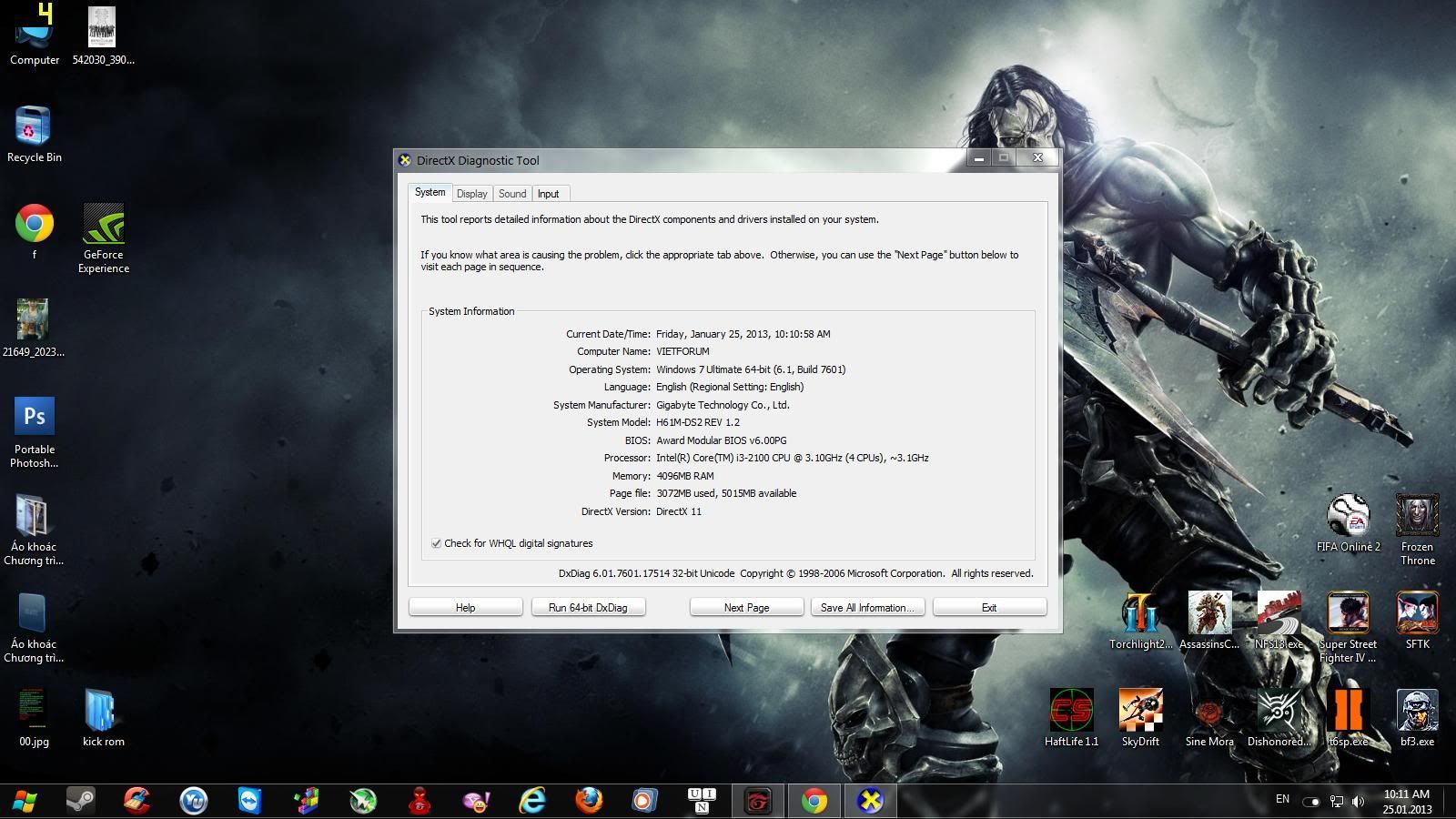
Task: Open network status tray icon
Action: tap(1336, 802)
